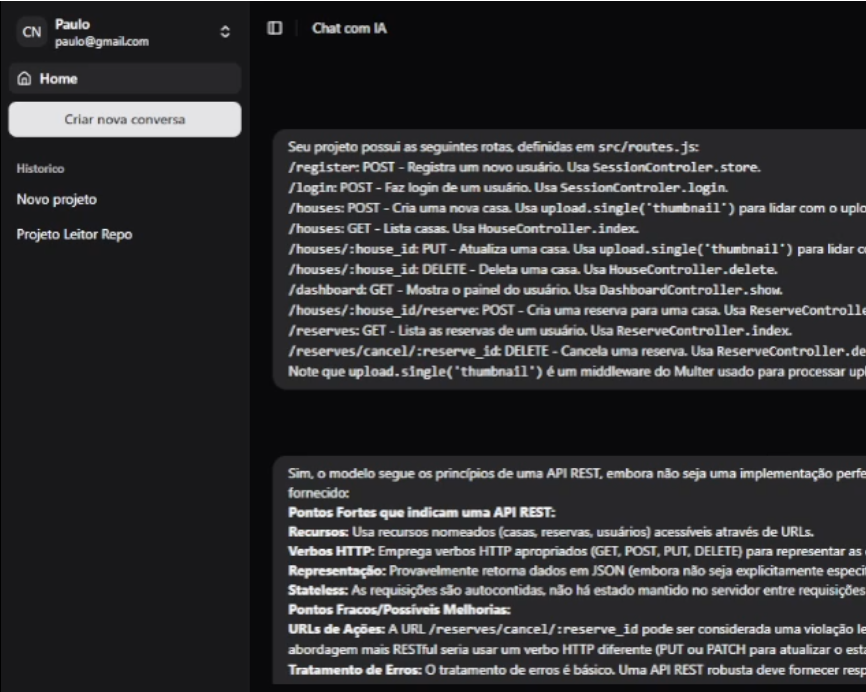Click the Home house icon
Screen dimensions: 866x692
26,78
